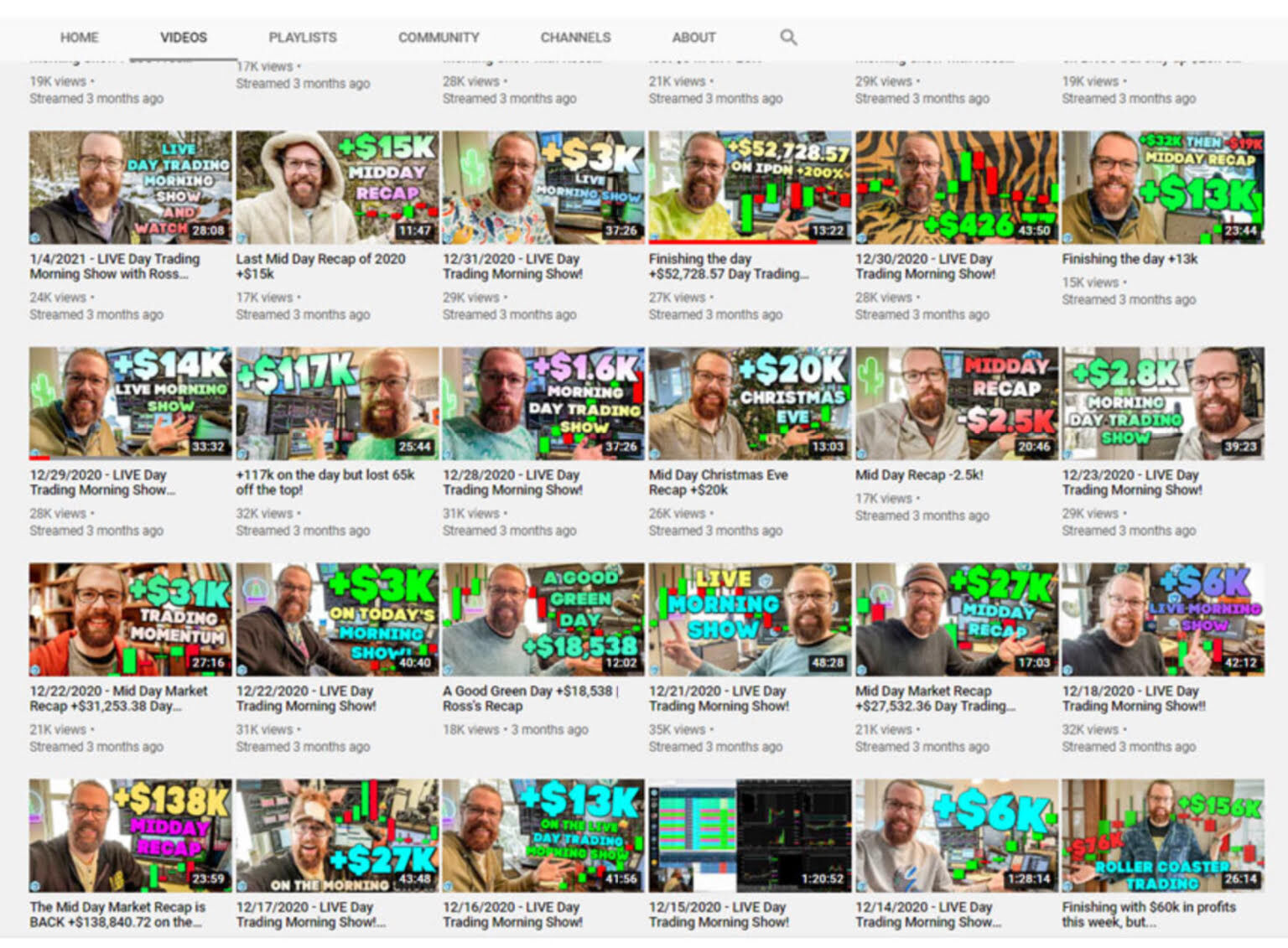This screenshot has width=1288, height=948.
Task: Go to the COMMUNITY tab
Action: click(x=439, y=38)
